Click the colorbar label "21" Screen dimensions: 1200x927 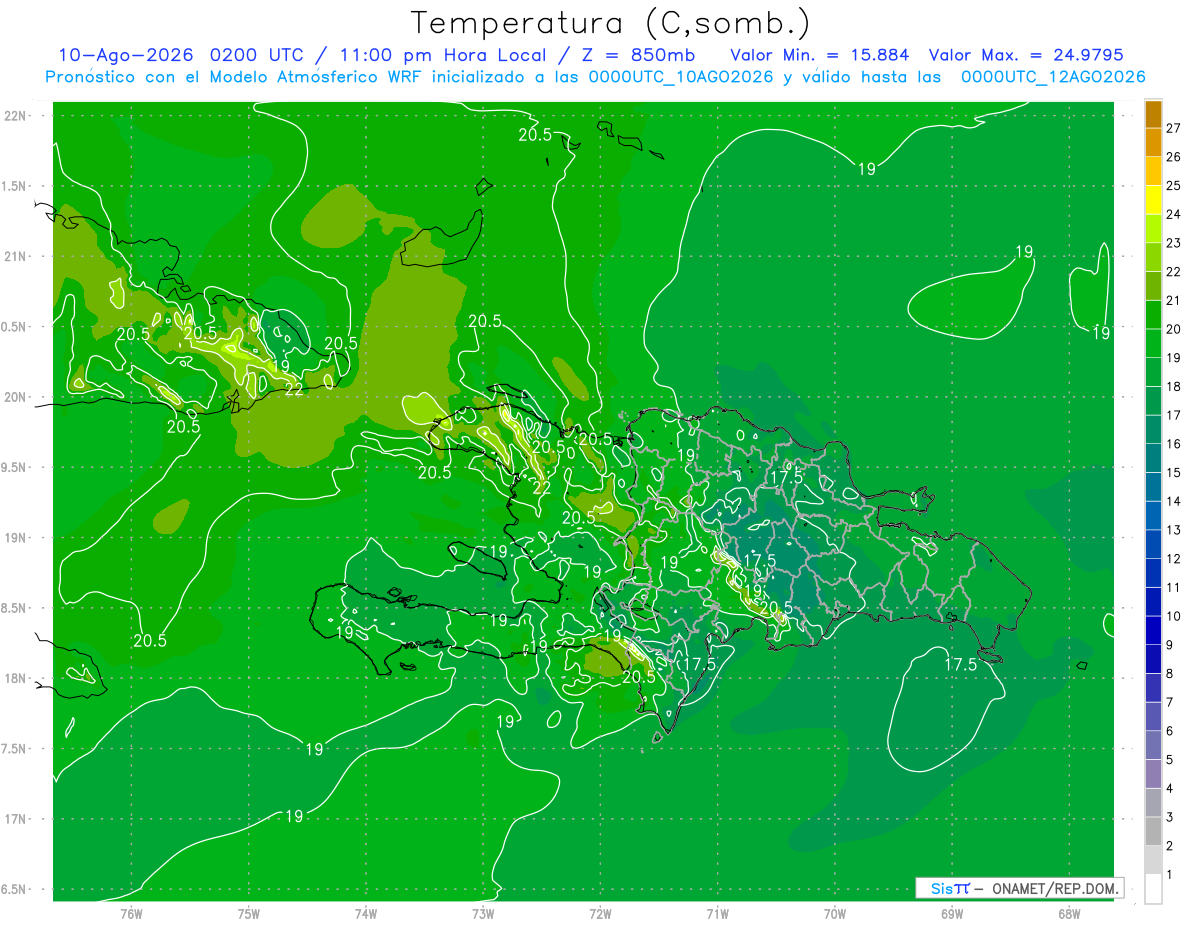click(x=1174, y=300)
